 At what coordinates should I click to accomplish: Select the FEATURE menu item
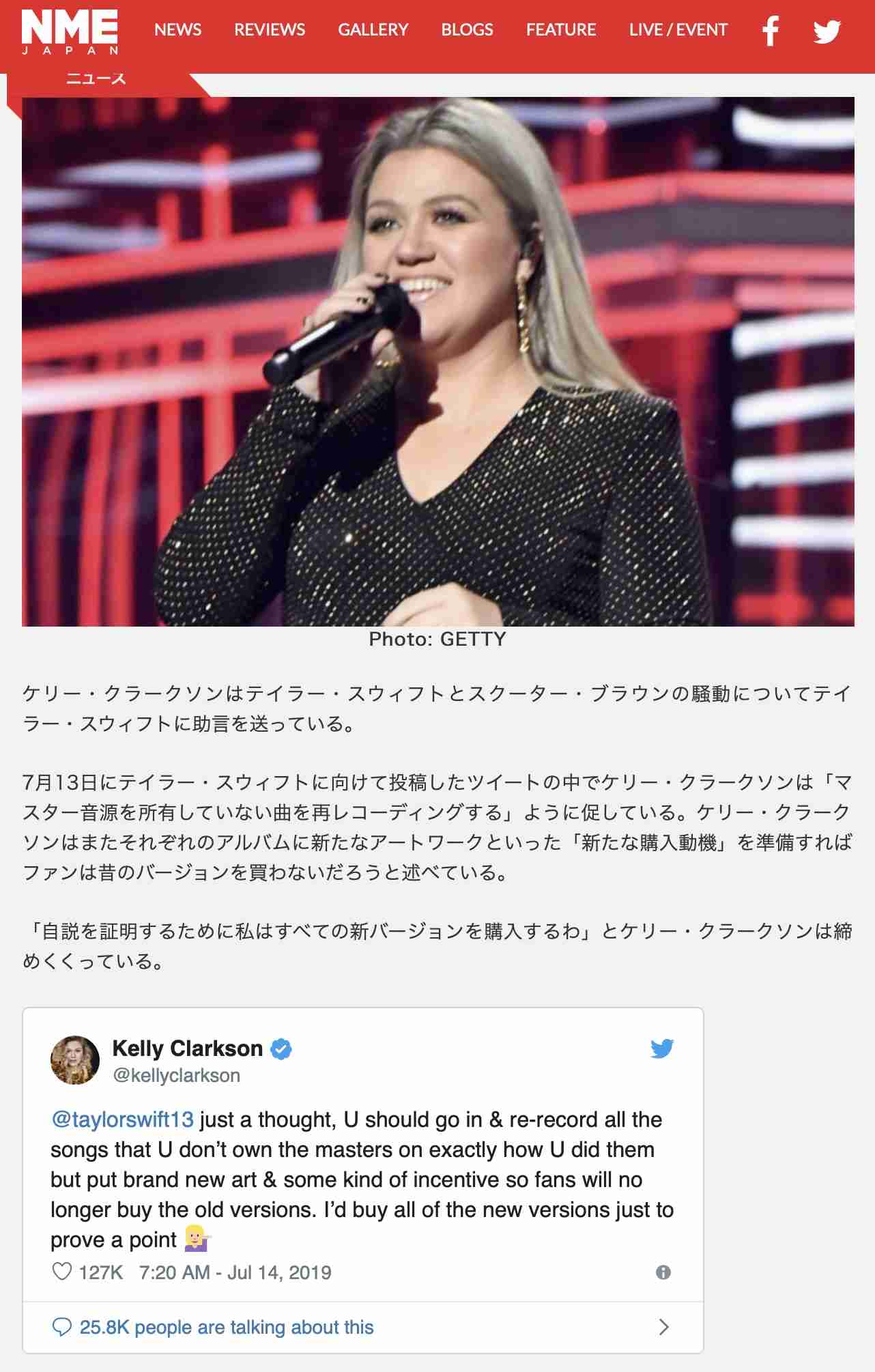[x=561, y=30]
